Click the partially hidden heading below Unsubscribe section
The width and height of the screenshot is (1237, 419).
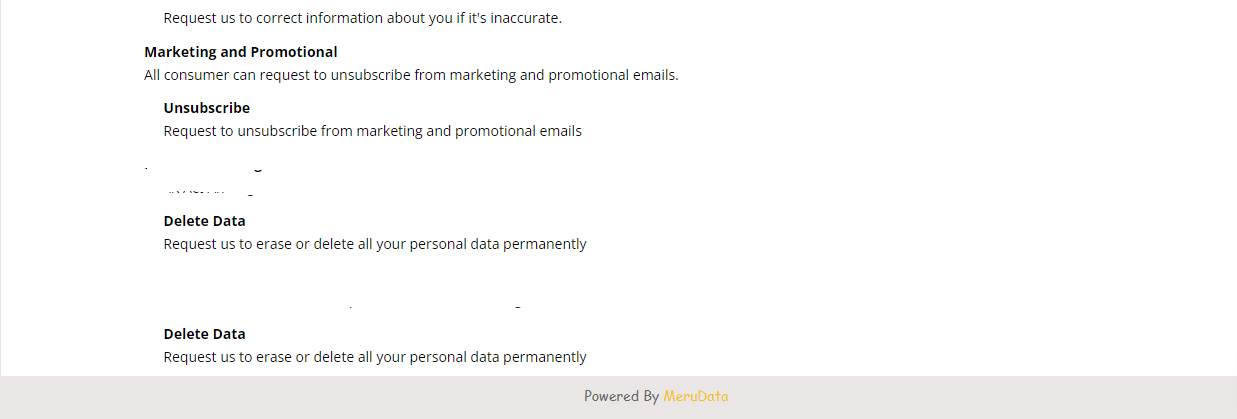click(204, 168)
